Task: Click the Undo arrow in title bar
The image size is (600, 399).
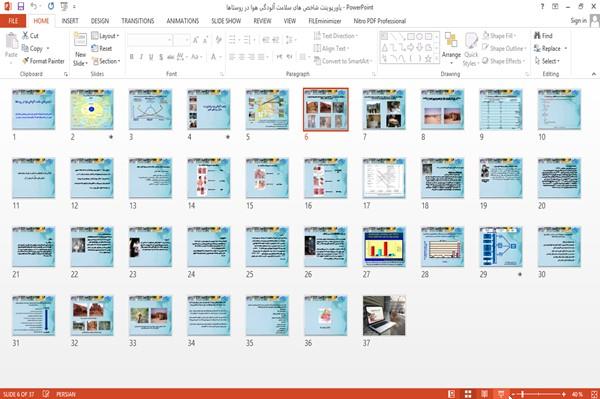Action: pyautogui.click(x=33, y=7)
